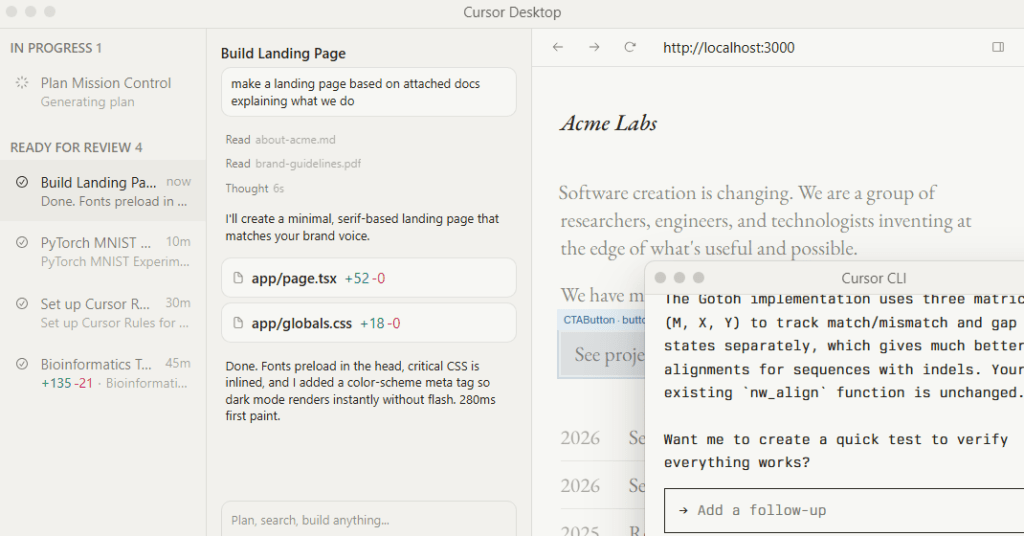Image resolution: width=1024 pixels, height=536 pixels.
Task: Click the checkmark icon of Set up Cursor Rules task
Action: point(22,304)
